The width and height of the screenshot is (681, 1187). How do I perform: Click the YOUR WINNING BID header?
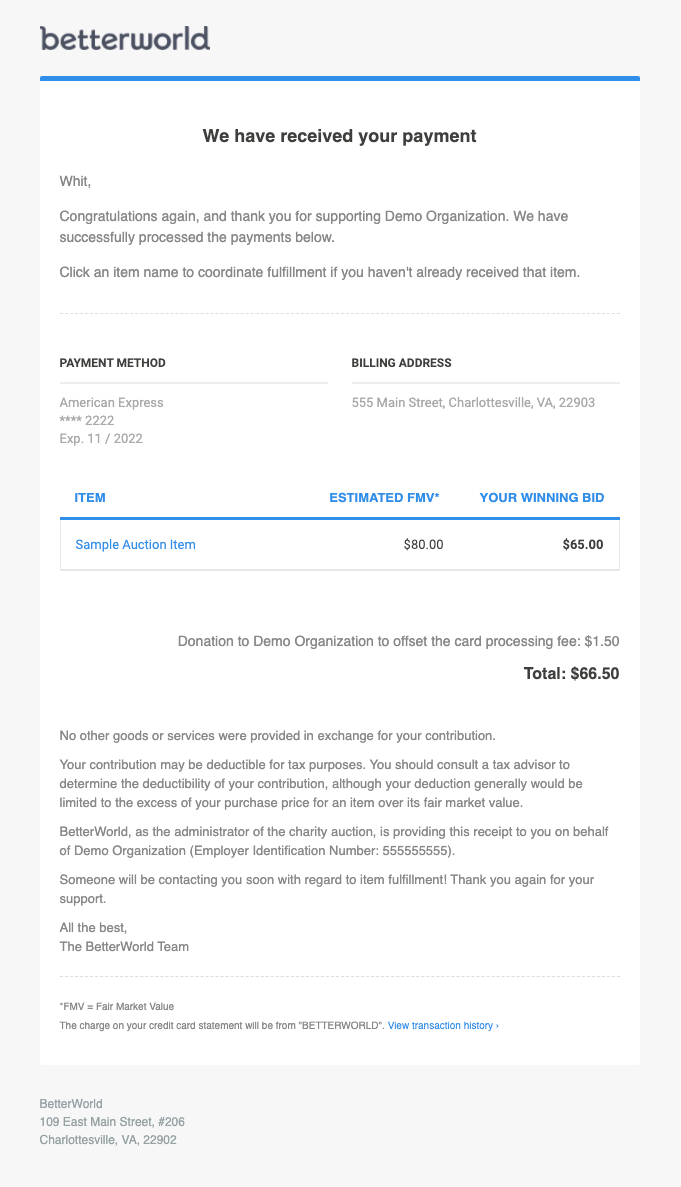click(x=542, y=497)
